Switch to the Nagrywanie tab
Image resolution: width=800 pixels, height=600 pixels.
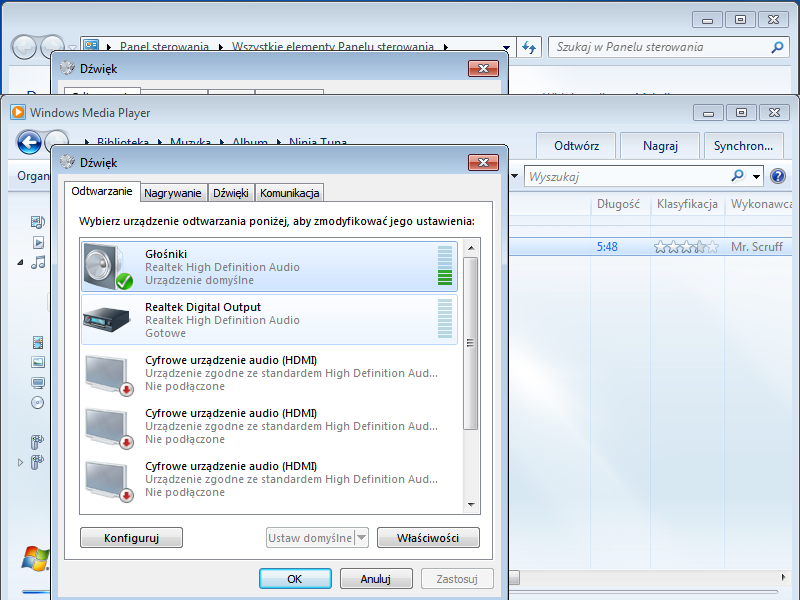click(172, 193)
